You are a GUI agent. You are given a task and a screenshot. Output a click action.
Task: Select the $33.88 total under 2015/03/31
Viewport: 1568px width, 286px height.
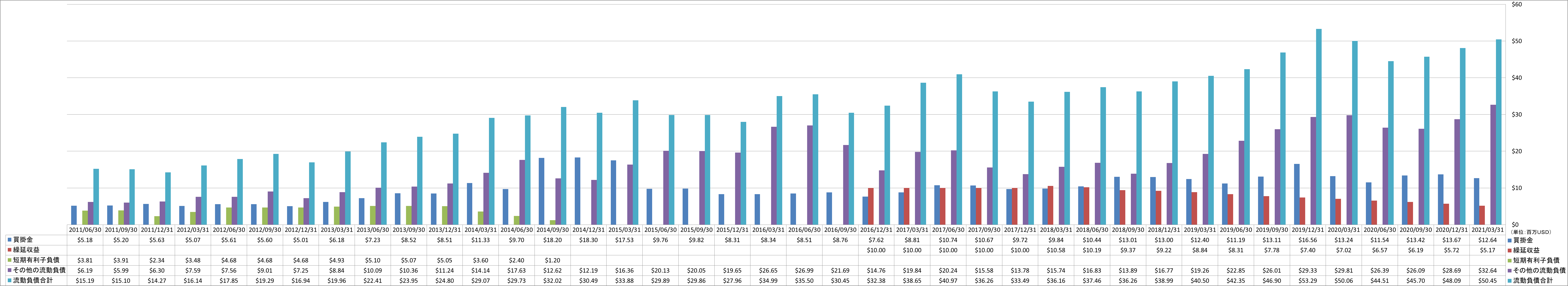pos(625,280)
